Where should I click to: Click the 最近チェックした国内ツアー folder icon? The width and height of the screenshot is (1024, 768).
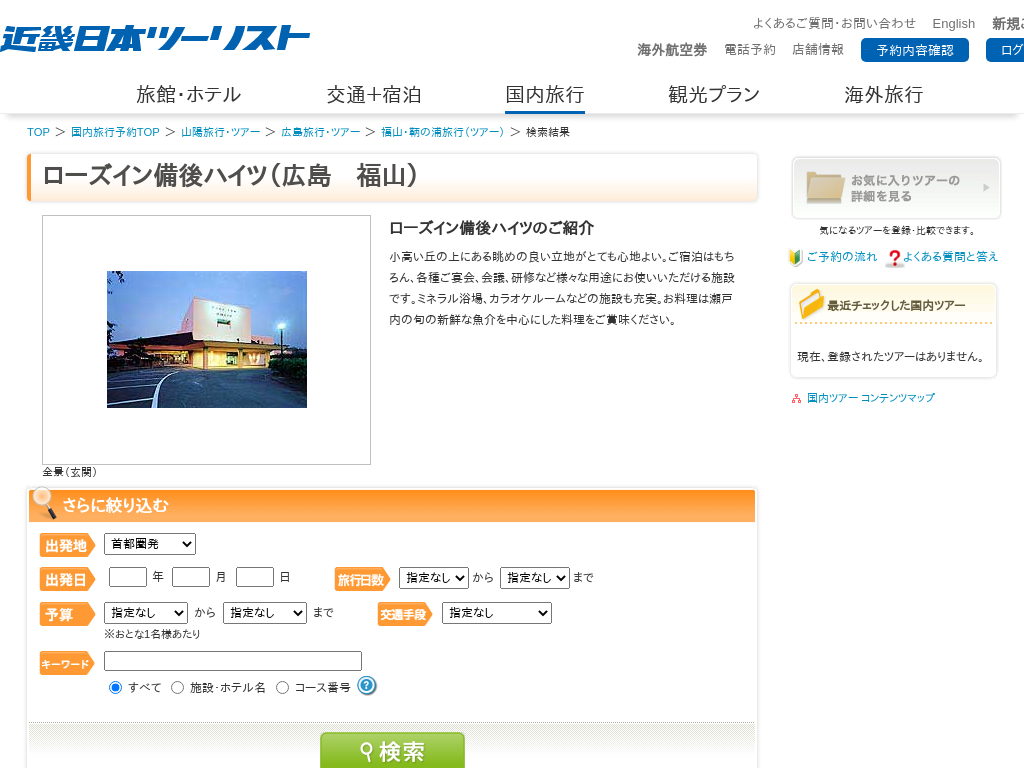pyautogui.click(x=811, y=304)
